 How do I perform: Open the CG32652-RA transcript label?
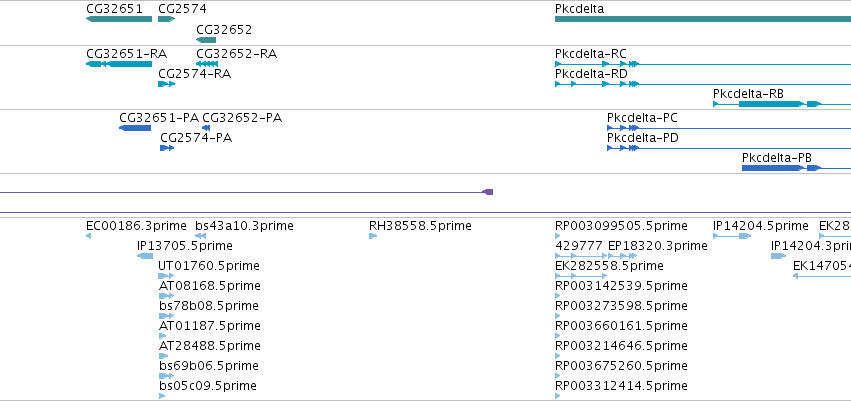[237, 54]
